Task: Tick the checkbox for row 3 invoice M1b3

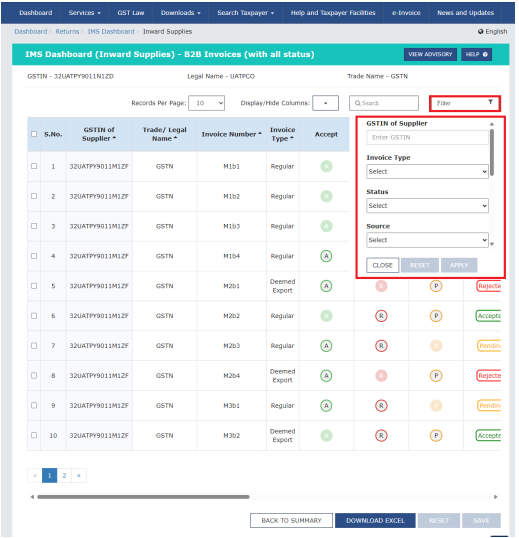Action: pyautogui.click(x=34, y=226)
